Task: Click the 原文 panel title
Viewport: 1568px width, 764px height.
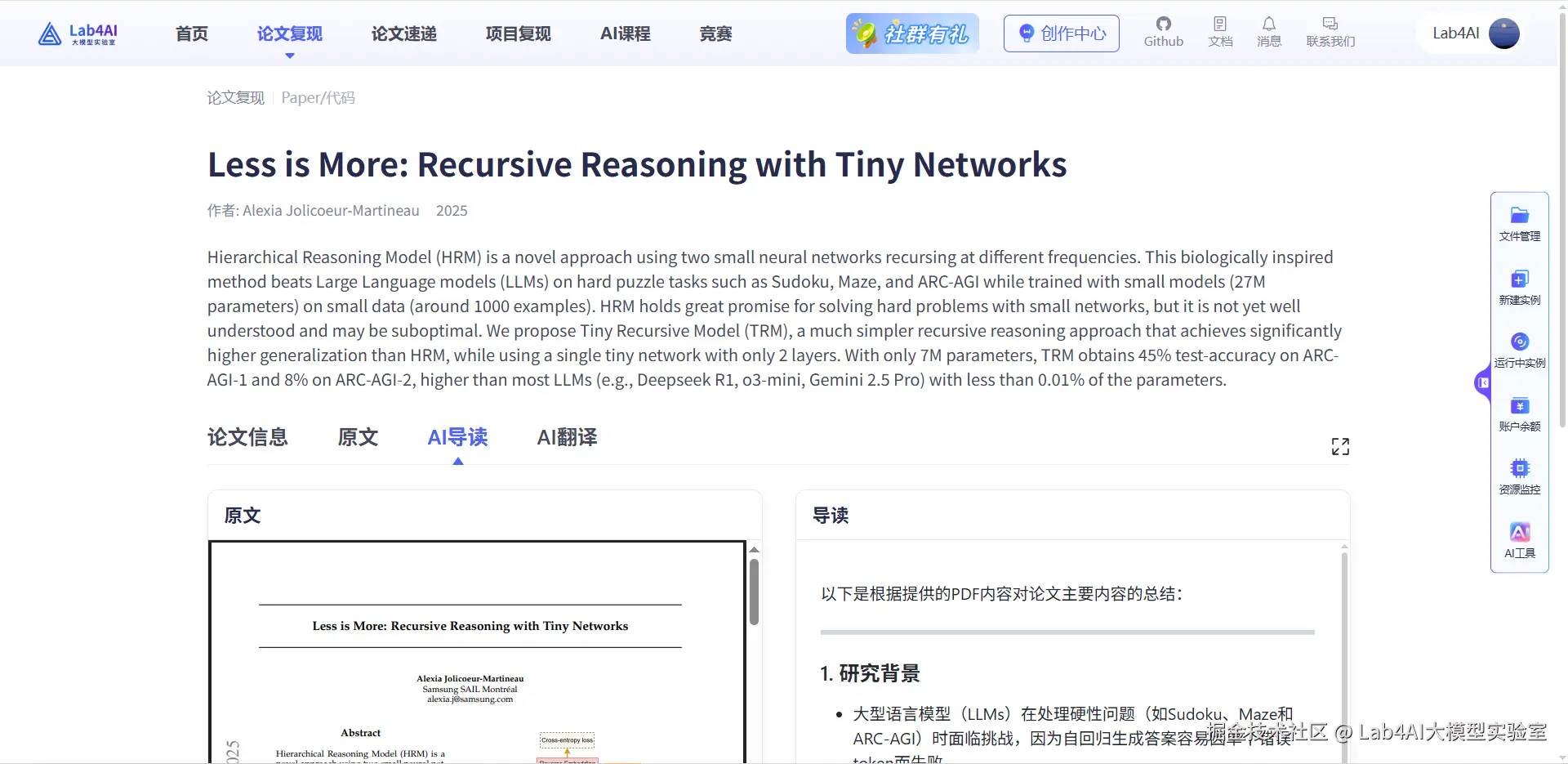Action: [x=243, y=516]
